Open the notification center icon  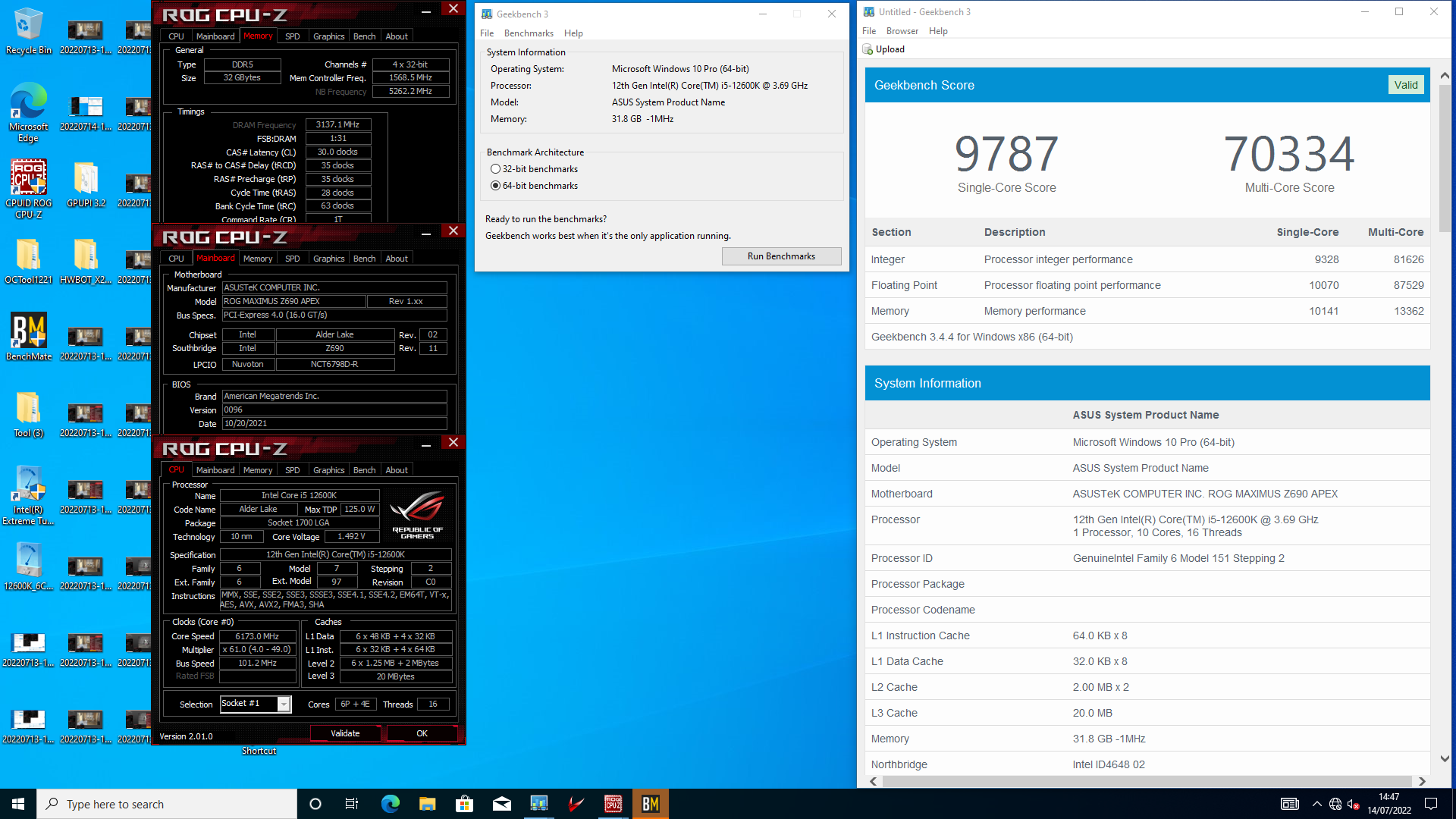[1431, 804]
